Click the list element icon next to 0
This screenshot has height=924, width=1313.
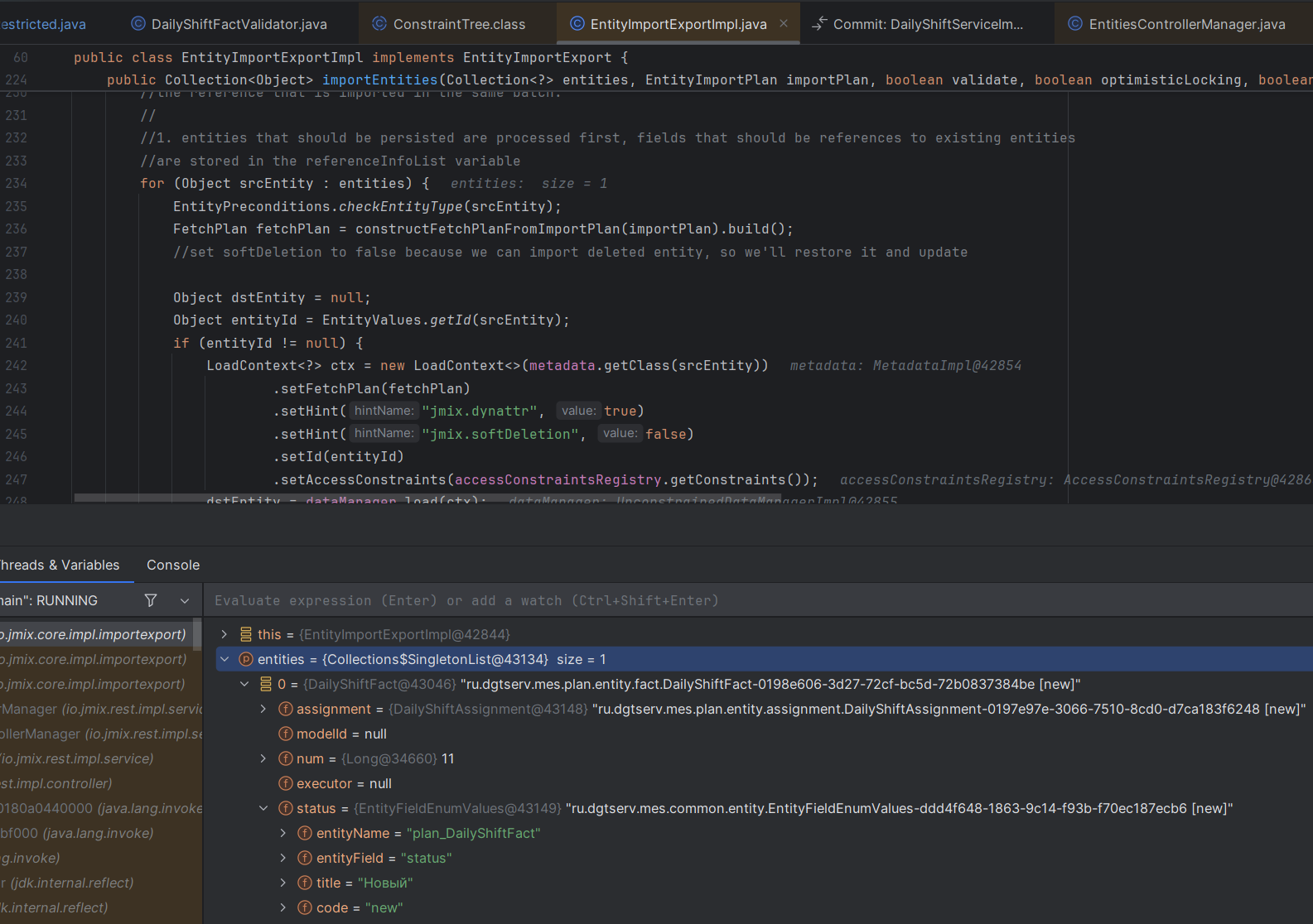(266, 684)
